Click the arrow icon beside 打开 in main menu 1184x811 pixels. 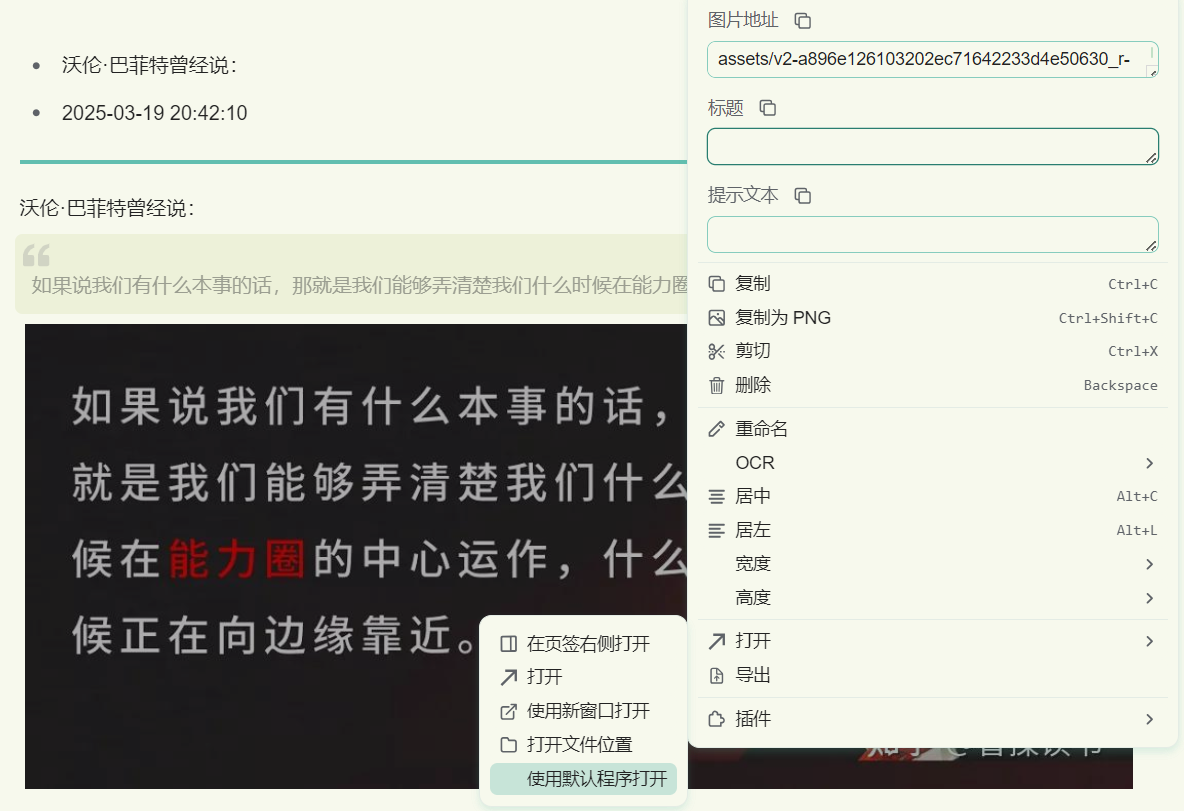click(x=717, y=641)
